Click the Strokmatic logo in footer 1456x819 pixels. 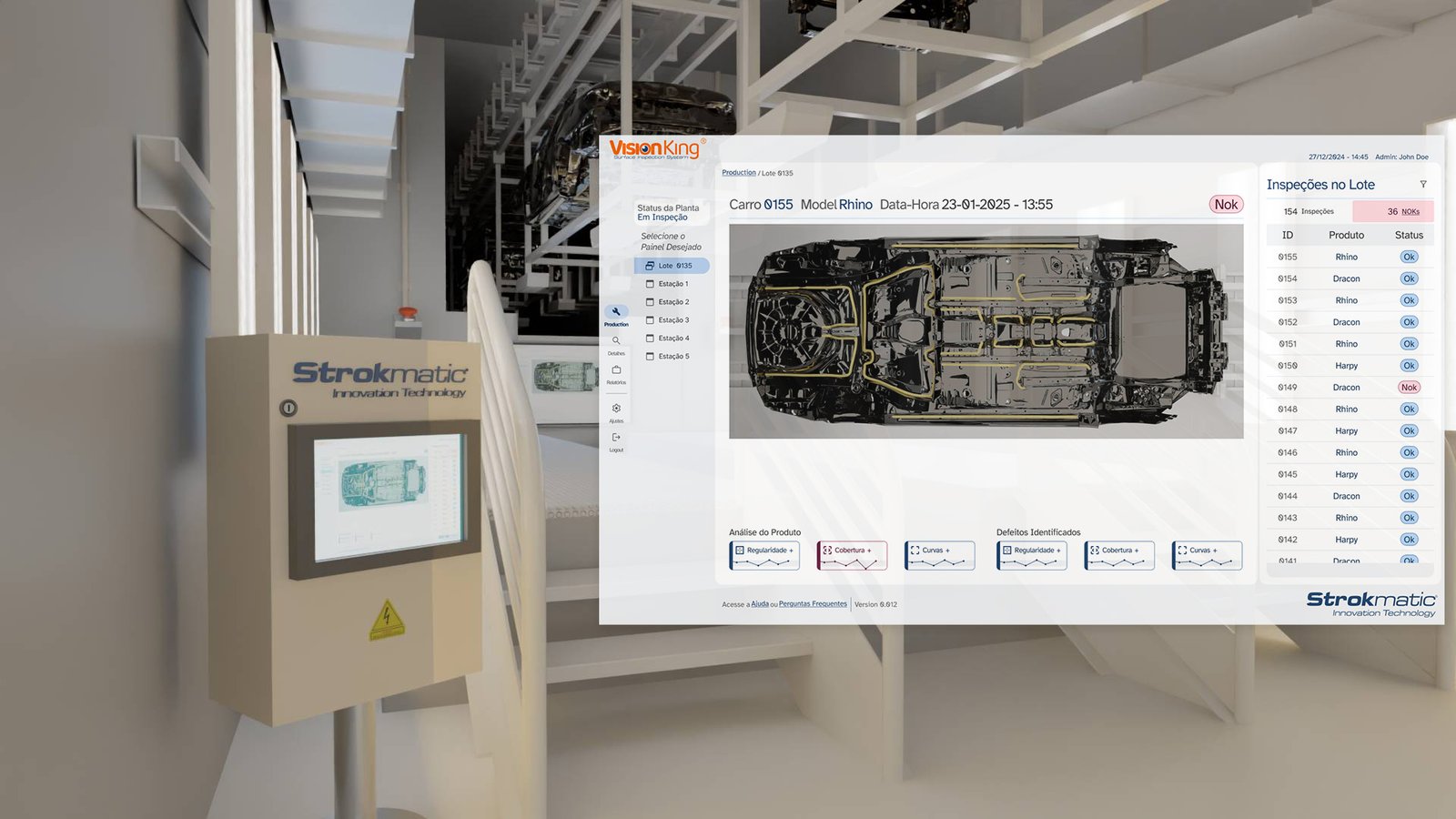pyautogui.click(x=1370, y=603)
